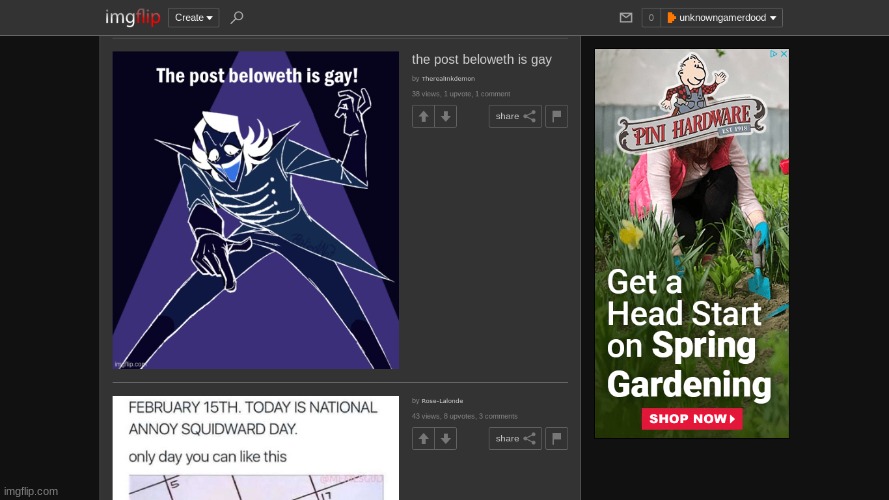889x500 pixels.
Task: Open author Rose-Lalonde profile
Action: pos(442,401)
